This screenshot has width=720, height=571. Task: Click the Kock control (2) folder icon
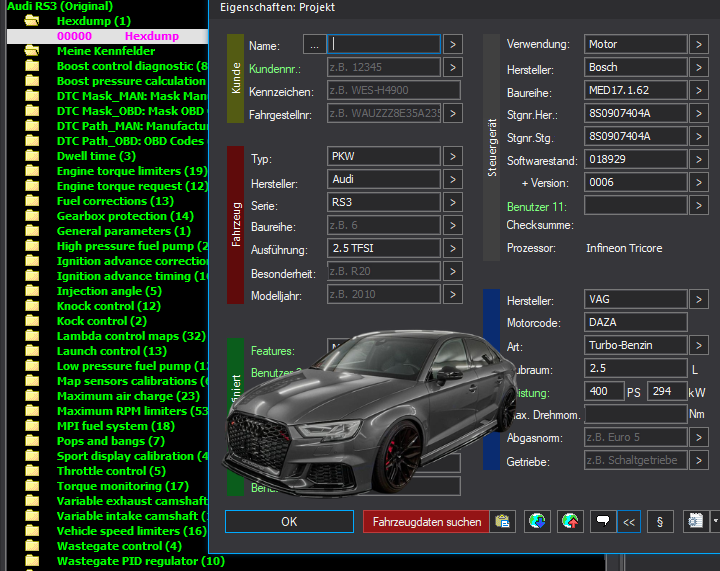pyautogui.click(x=32, y=321)
